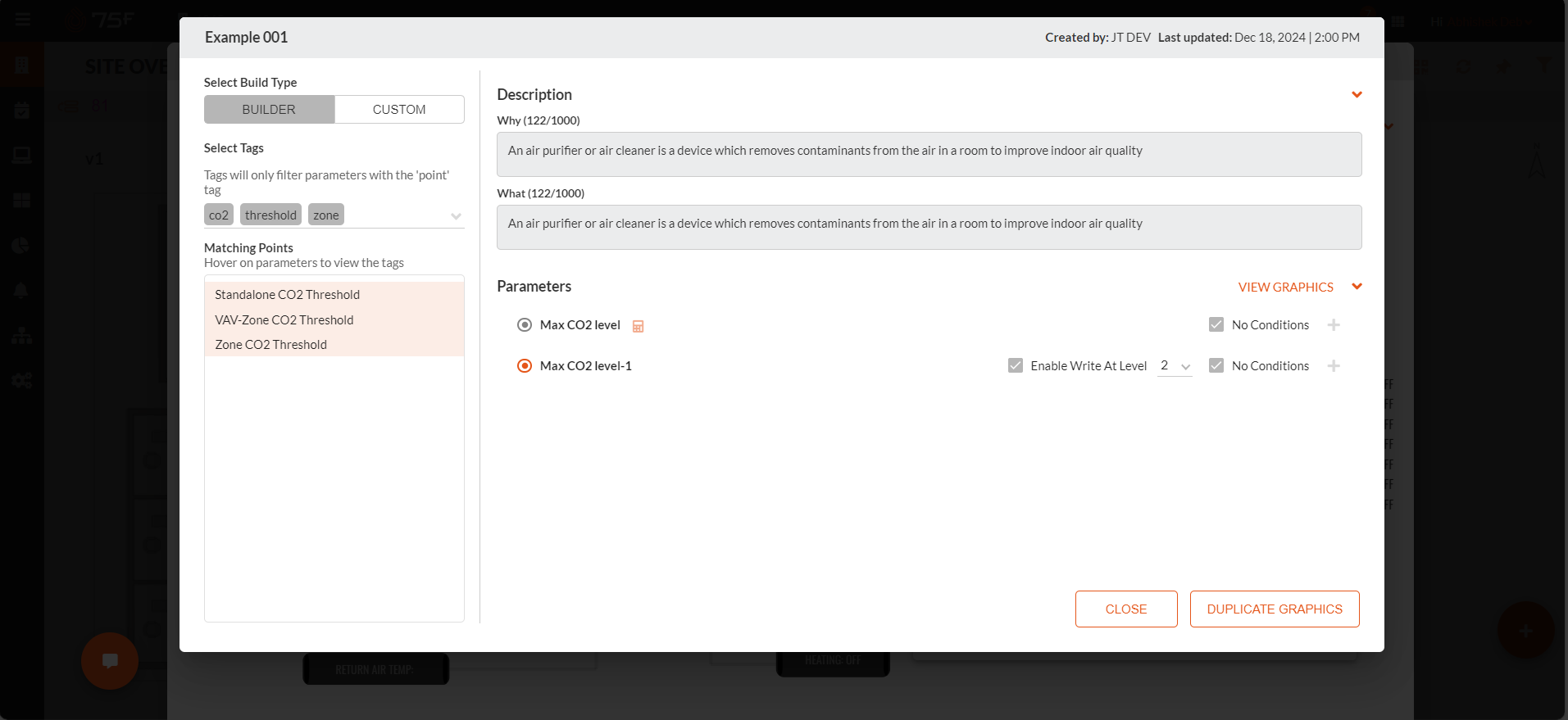
Task: Click into the What description field
Action: pyautogui.click(x=929, y=228)
